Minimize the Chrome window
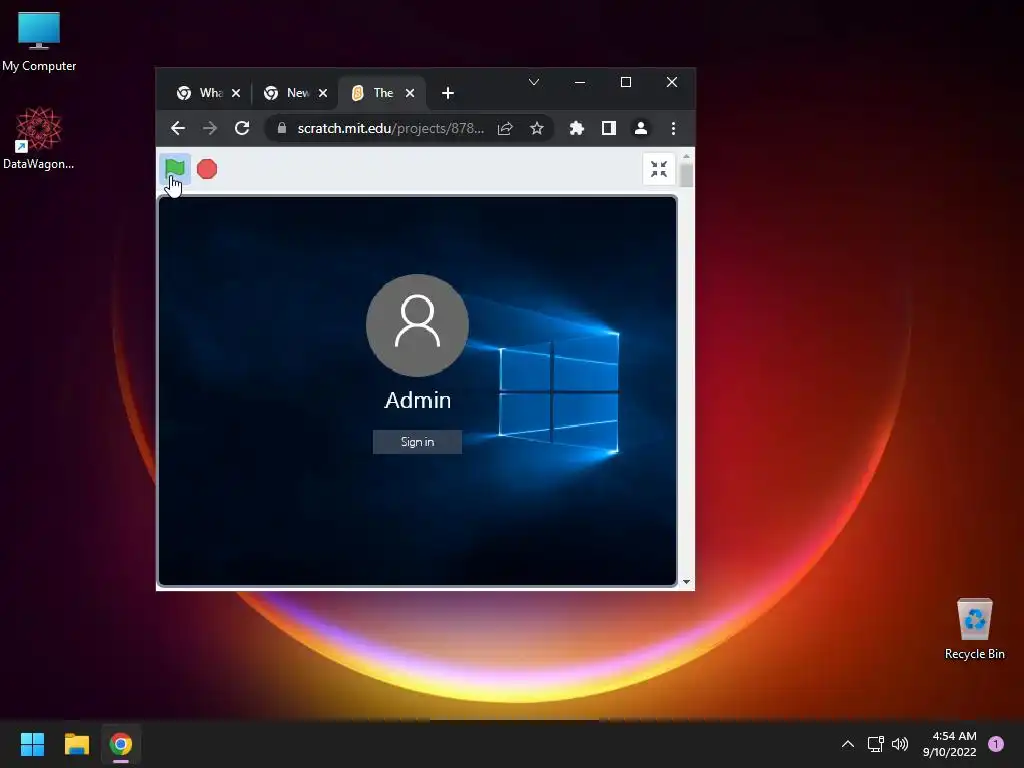 pos(580,82)
